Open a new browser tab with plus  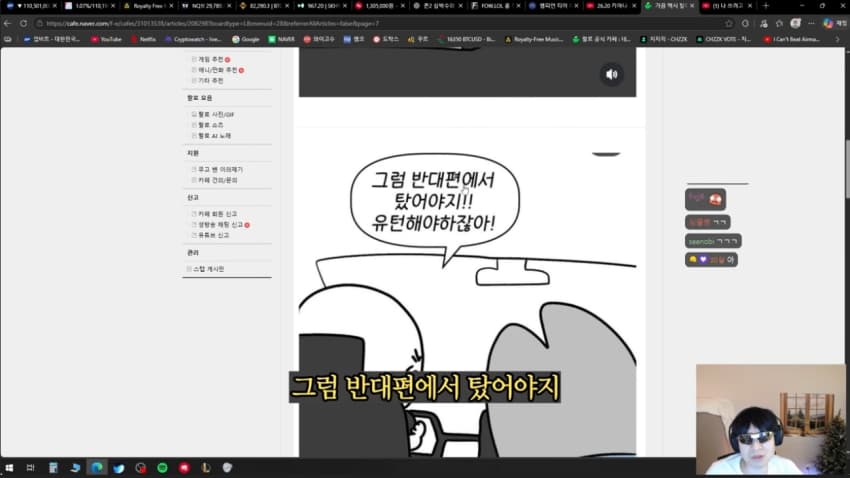765,5
